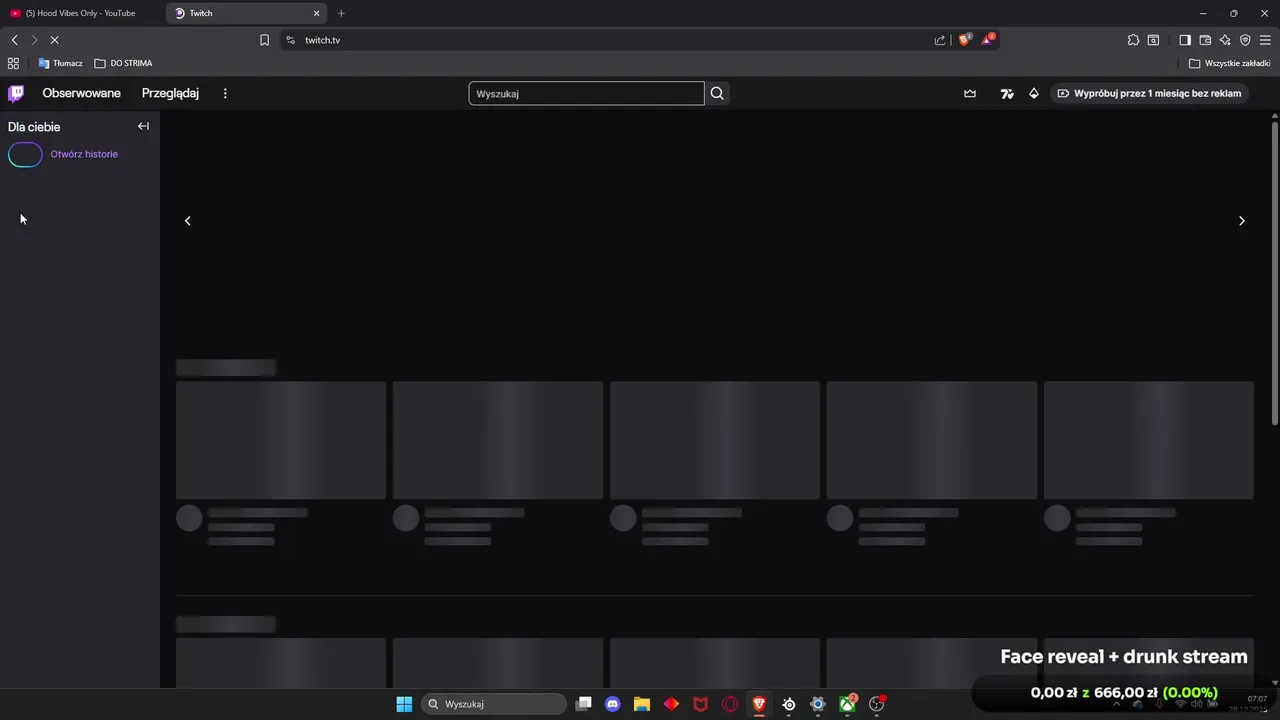The width and height of the screenshot is (1280, 720).
Task: Open OBS Studio from the taskbar
Action: click(877, 704)
